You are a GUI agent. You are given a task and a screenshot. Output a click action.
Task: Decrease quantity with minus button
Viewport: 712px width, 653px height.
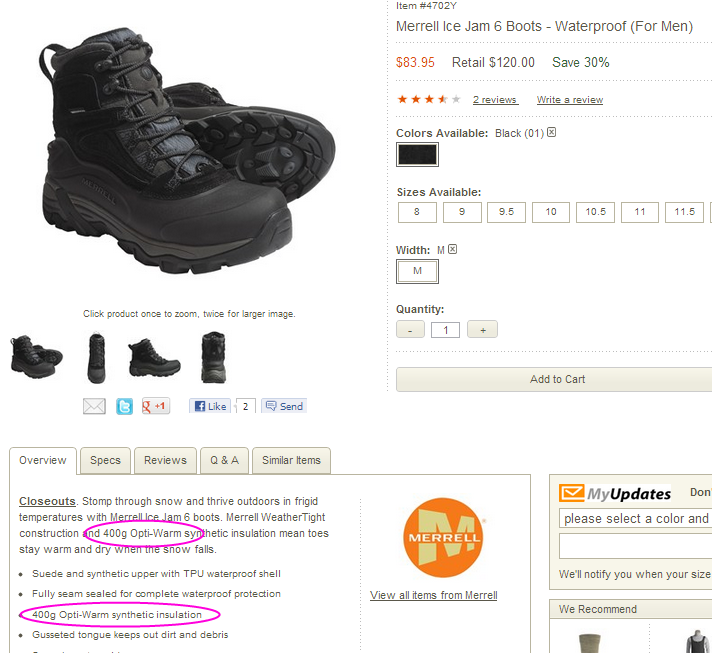[410, 330]
